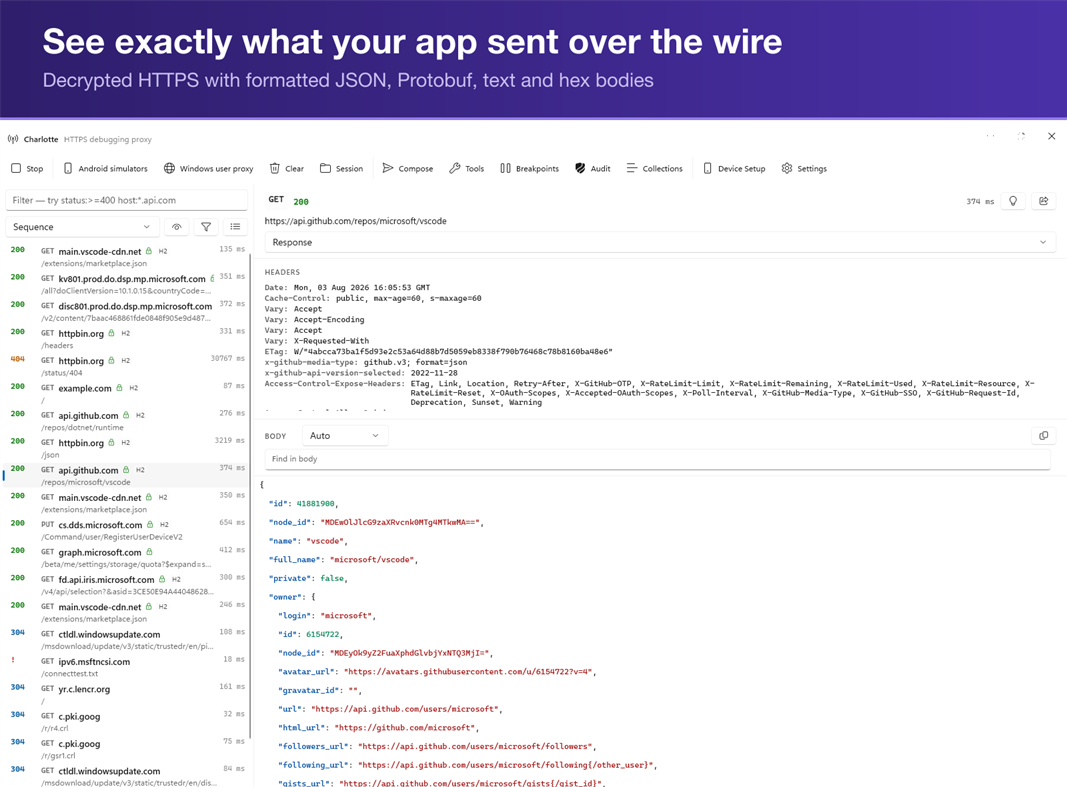Select the 404 httpbin.org /status/404 request
The width and height of the screenshot is (1067, 787).
tap(127, 366)
